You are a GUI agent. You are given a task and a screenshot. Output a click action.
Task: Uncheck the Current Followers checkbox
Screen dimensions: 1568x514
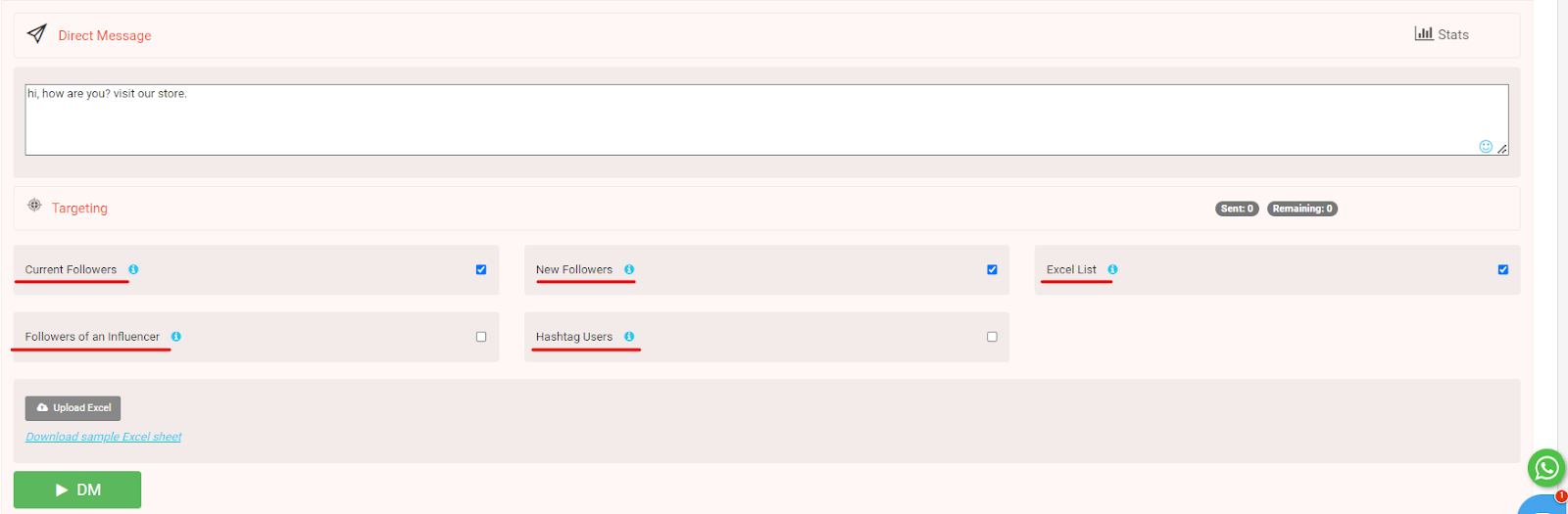point(481,270)
